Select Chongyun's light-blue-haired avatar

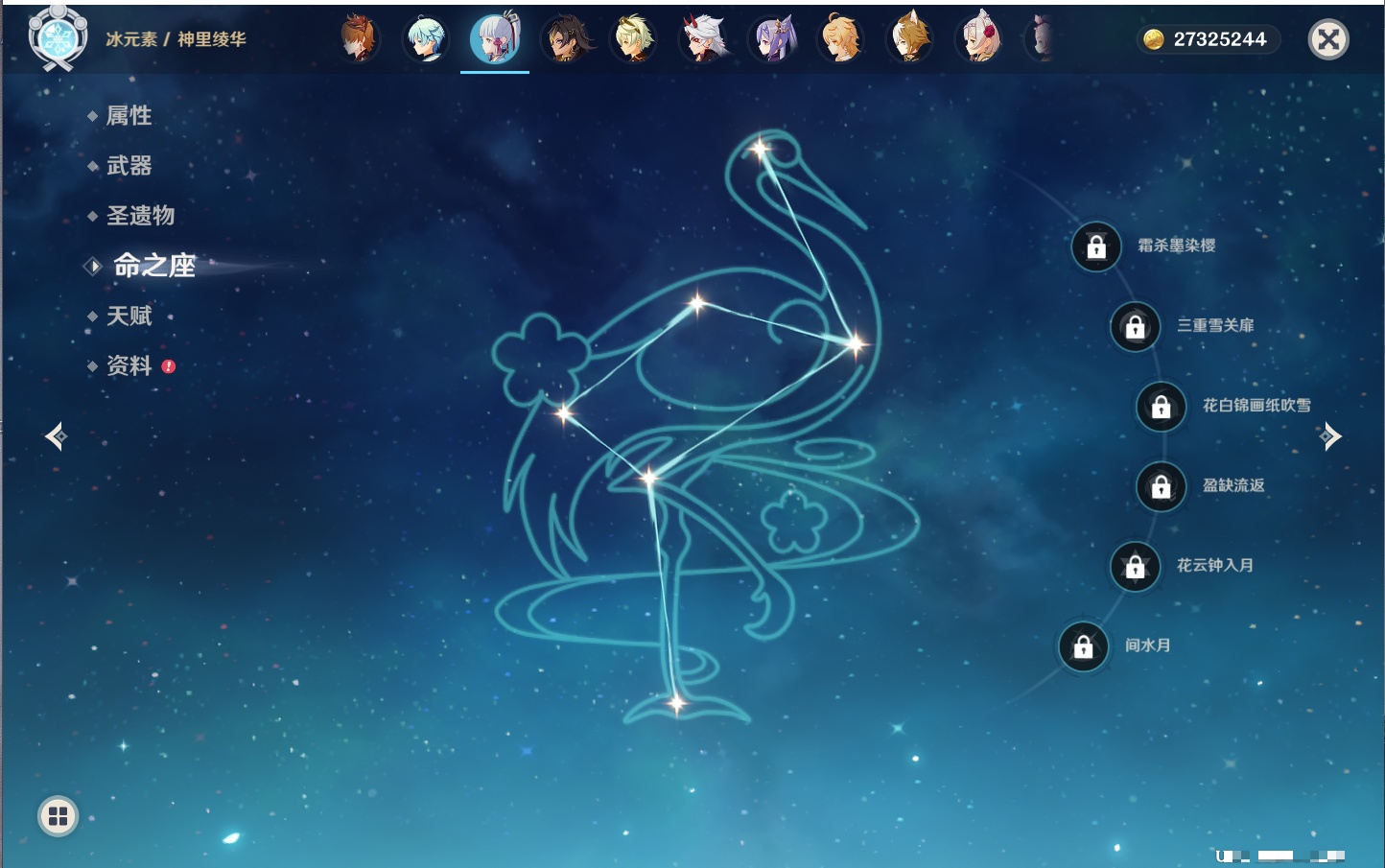click(x=425, y=39)
